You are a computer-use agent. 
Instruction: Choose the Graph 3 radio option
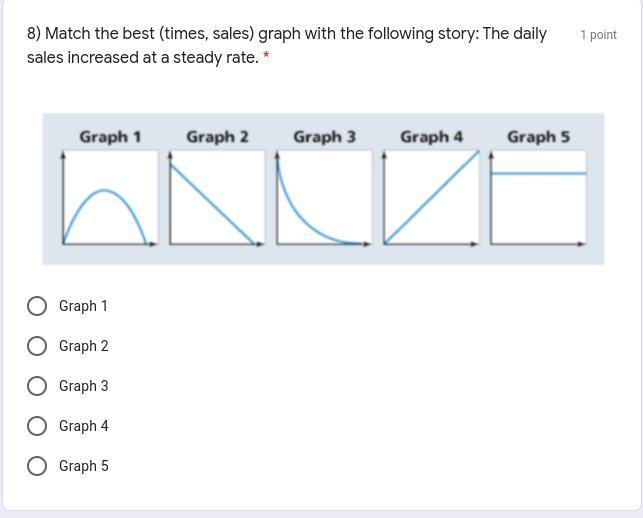point(37,386)
